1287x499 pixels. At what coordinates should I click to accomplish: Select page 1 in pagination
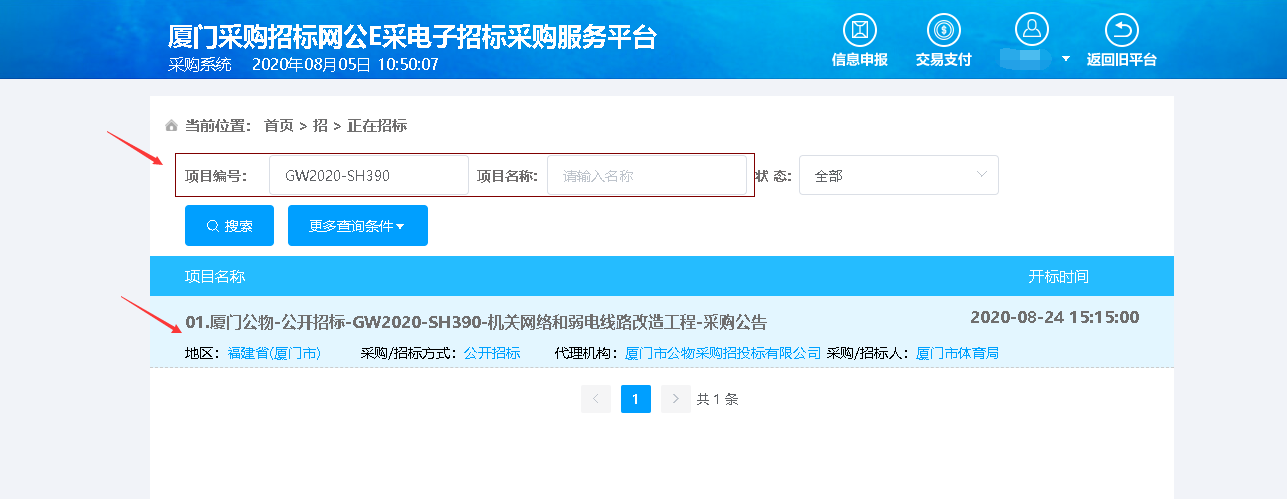(x=636, y=399)
